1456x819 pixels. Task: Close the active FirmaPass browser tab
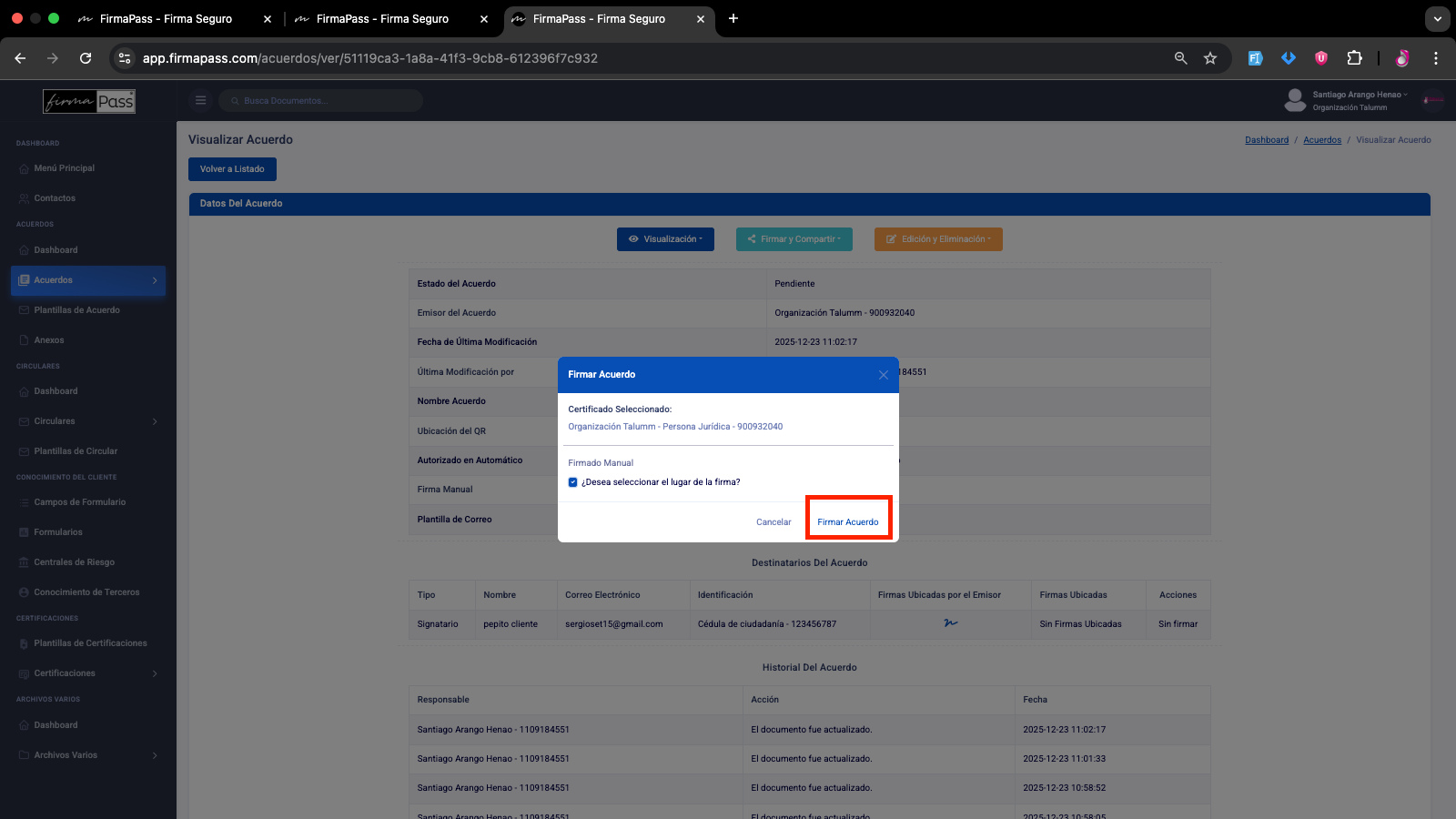(x=701, y=18)
